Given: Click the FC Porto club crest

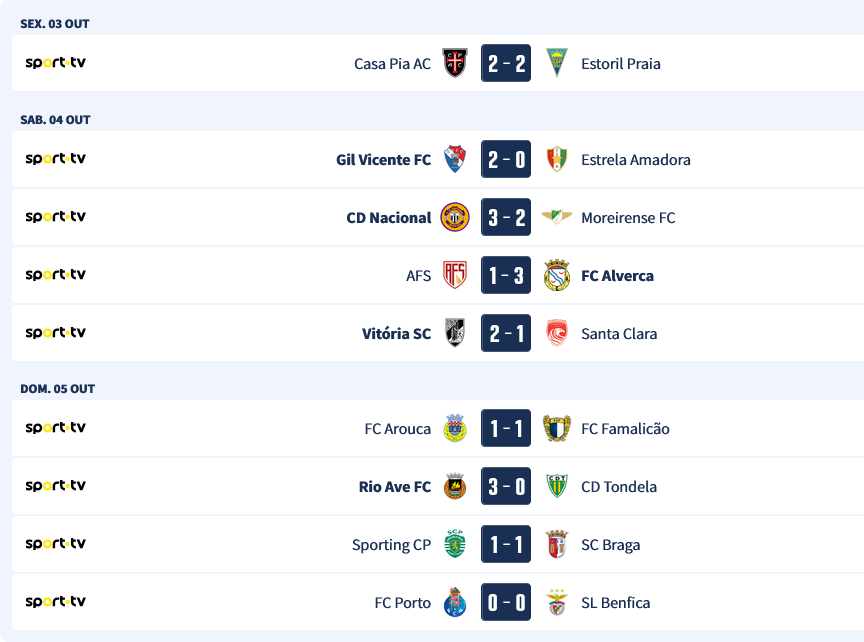Looking at the screenshot, I should point(455,603).
